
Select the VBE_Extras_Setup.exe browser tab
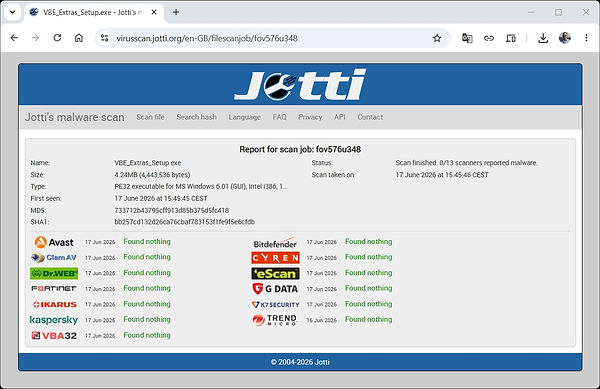[95, 12]
